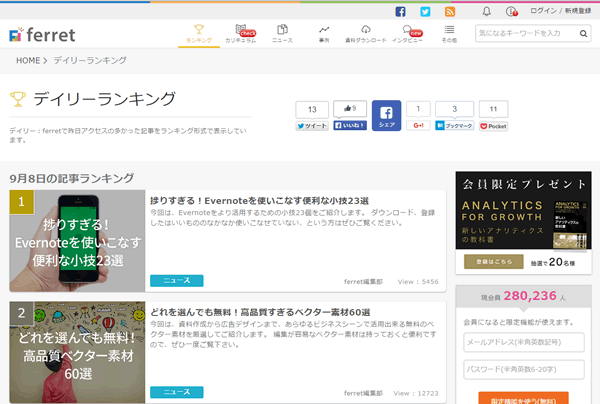600x404 pixels.
Task: Click View : 5456 text
Action: click(x=418, y=282)
